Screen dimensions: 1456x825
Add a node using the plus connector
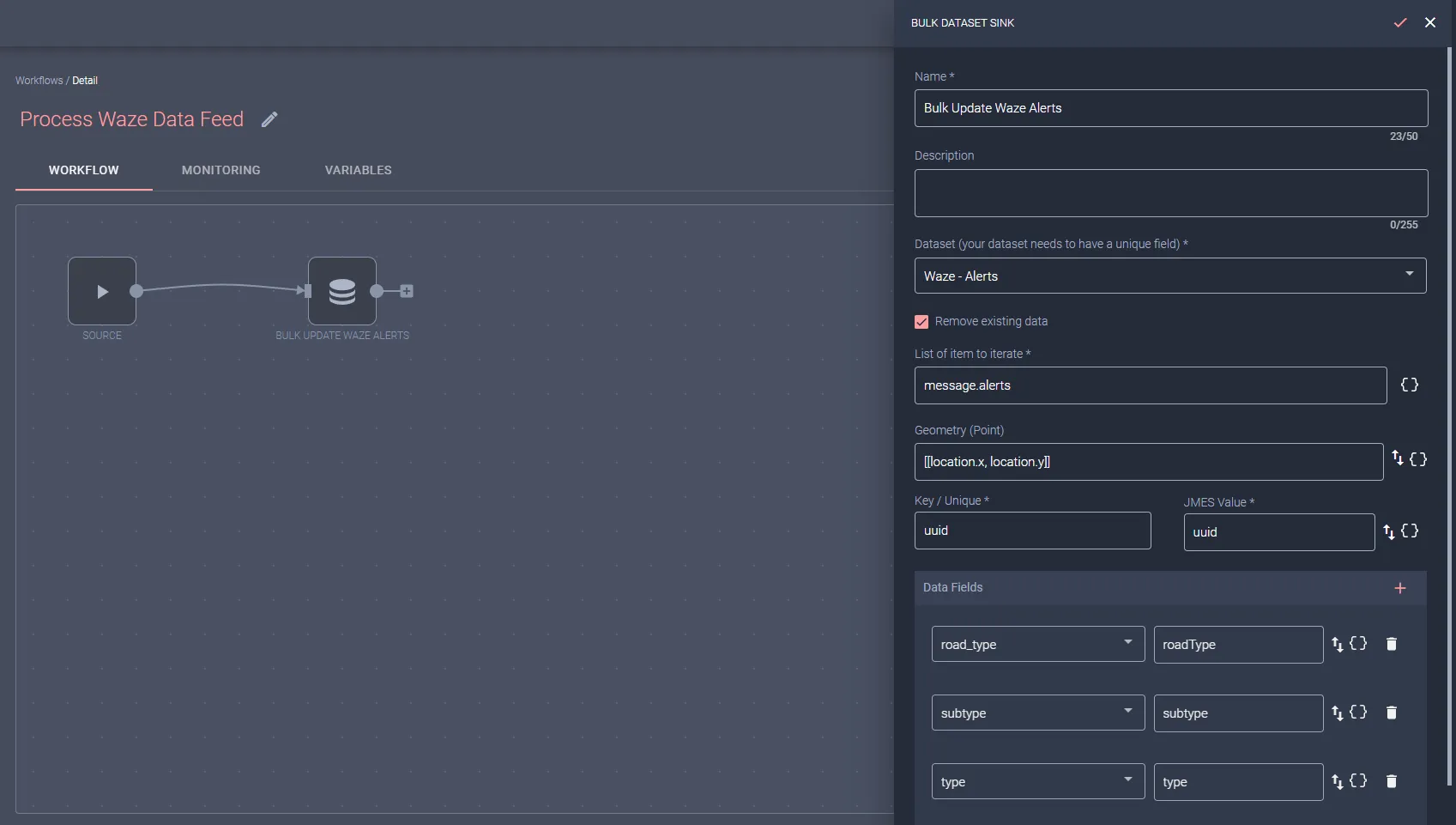tap(407, 291)
